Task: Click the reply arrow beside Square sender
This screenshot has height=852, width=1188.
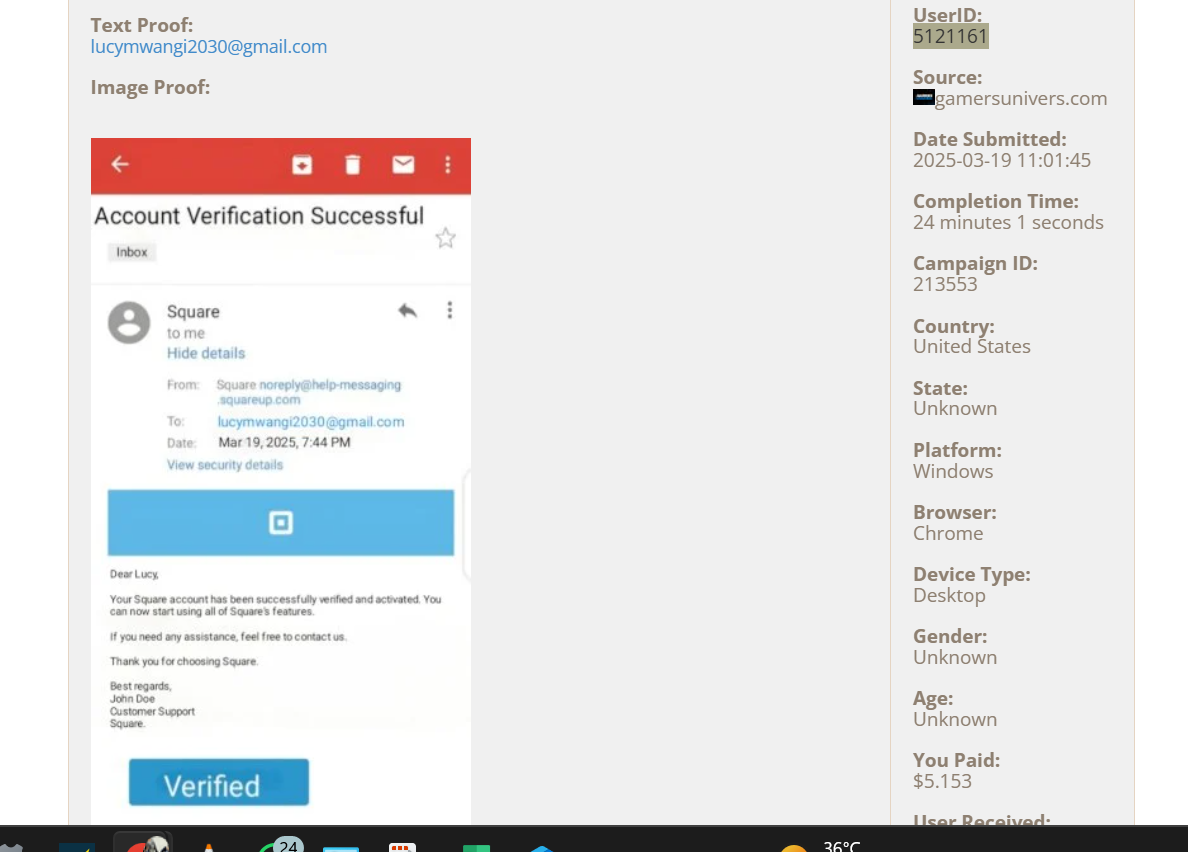Action: 408,311
